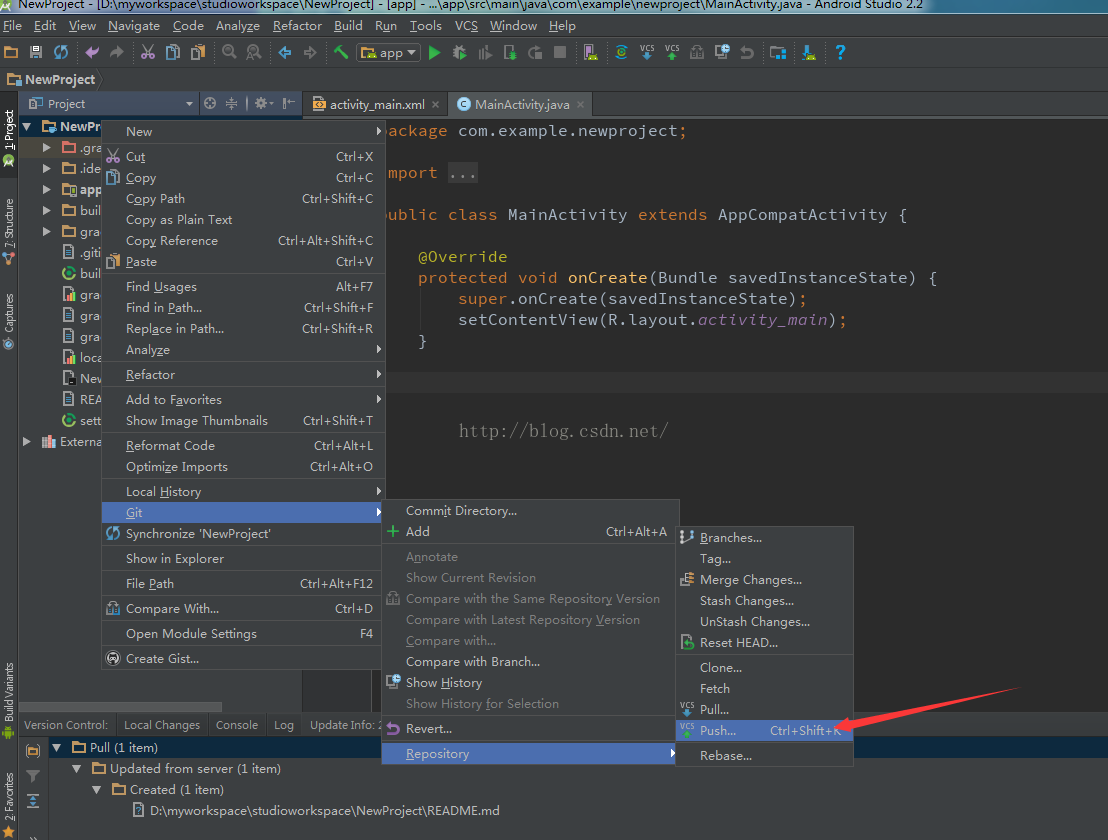This screenshot has width=1108, height=840.
Task: Click the VCS Commit Changes icon
Action: point(672,52)
